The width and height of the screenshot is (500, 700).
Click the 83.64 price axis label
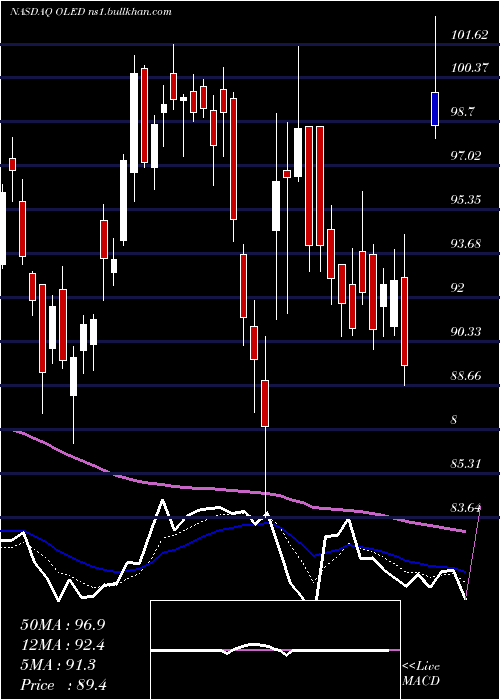pos(466,508)
